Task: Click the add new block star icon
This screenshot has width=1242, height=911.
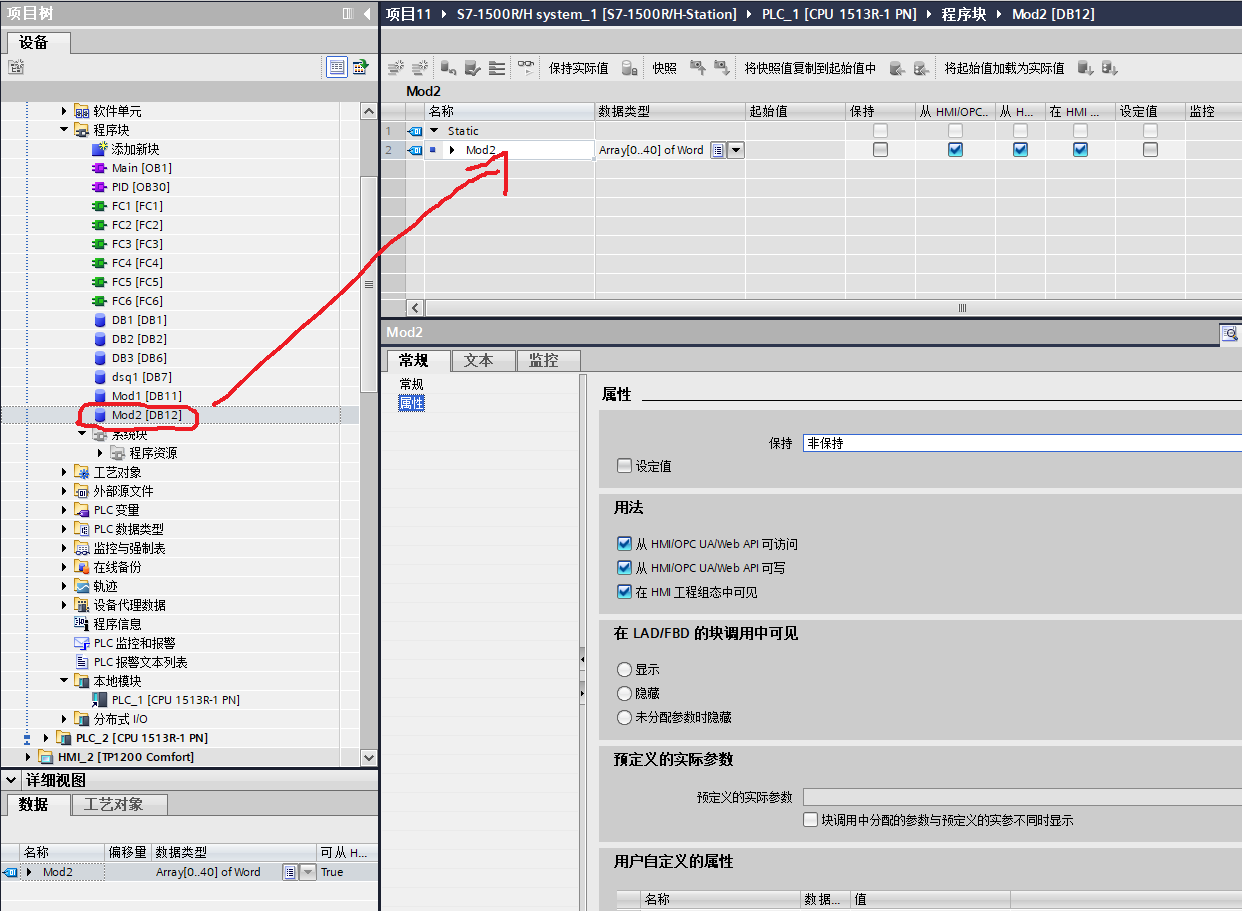Action: tap(99, 149)
